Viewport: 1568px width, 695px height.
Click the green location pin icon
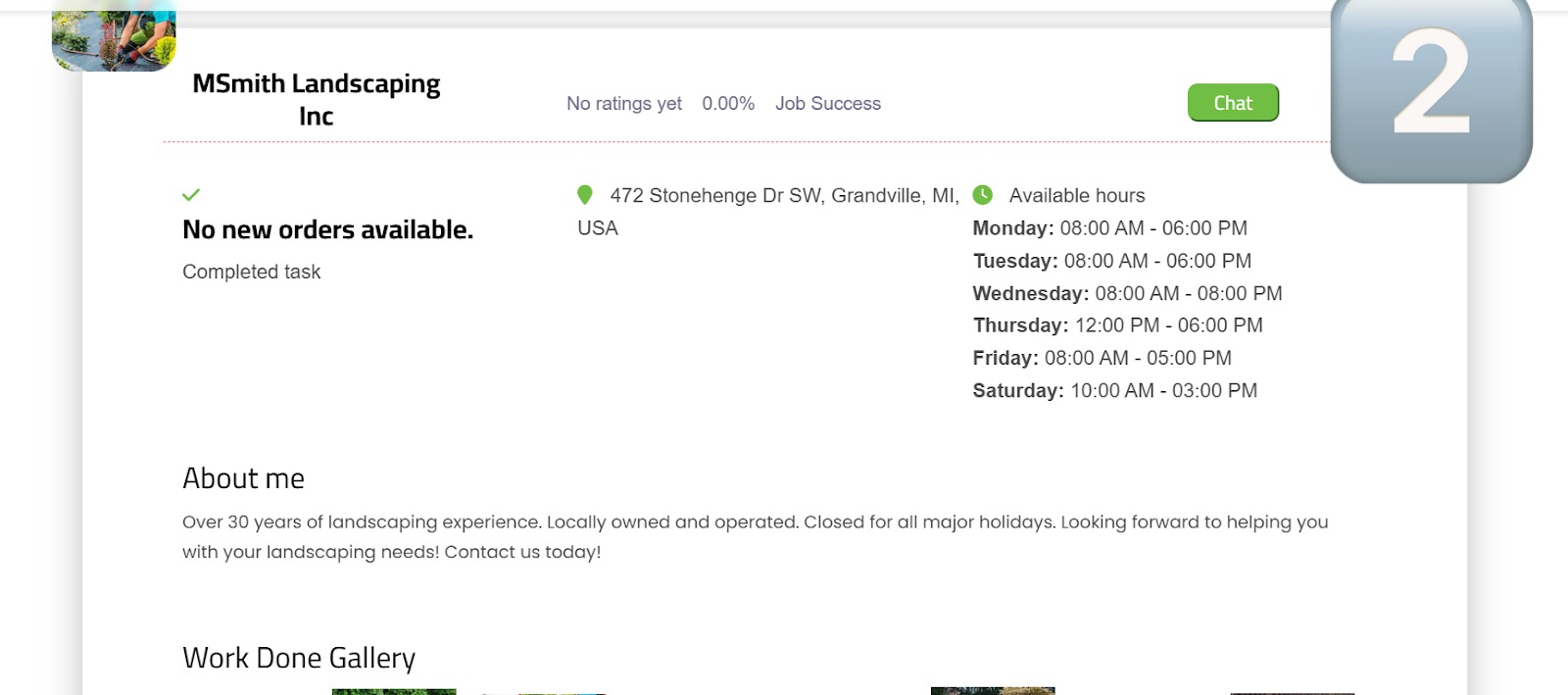coord(585,195)
